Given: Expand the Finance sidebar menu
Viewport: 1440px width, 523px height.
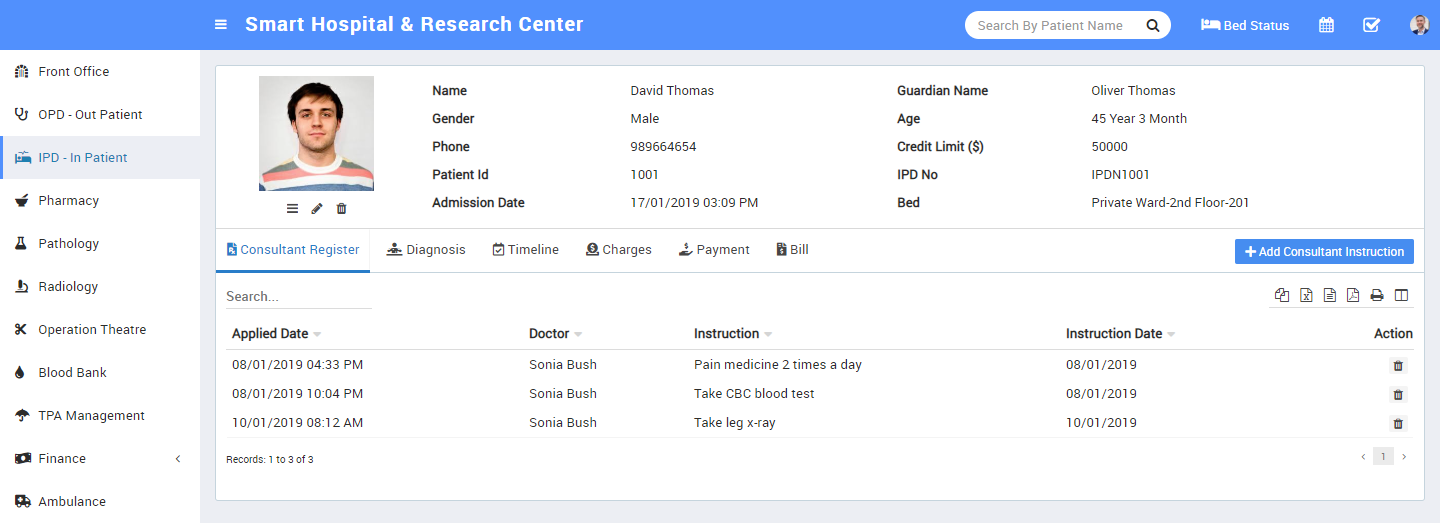Looking at the screenshot, I should [x=100, y=458].
